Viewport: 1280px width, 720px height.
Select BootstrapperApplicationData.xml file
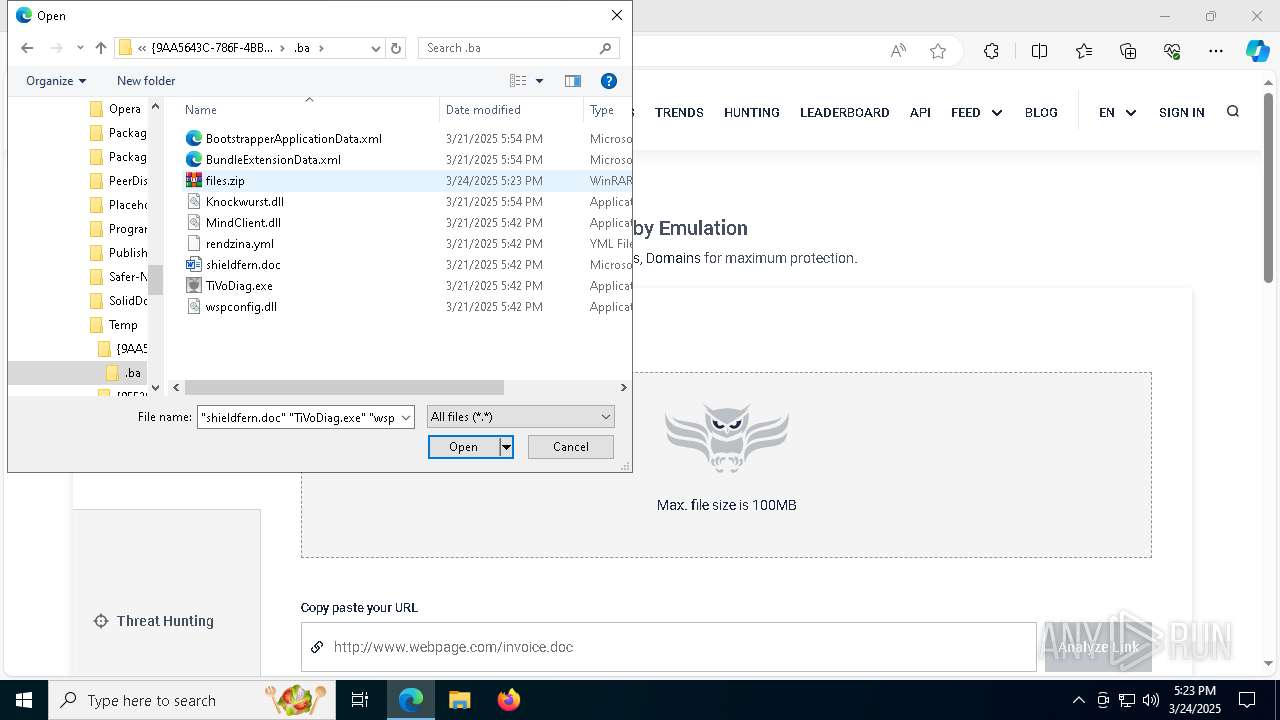tap(293, 139)
